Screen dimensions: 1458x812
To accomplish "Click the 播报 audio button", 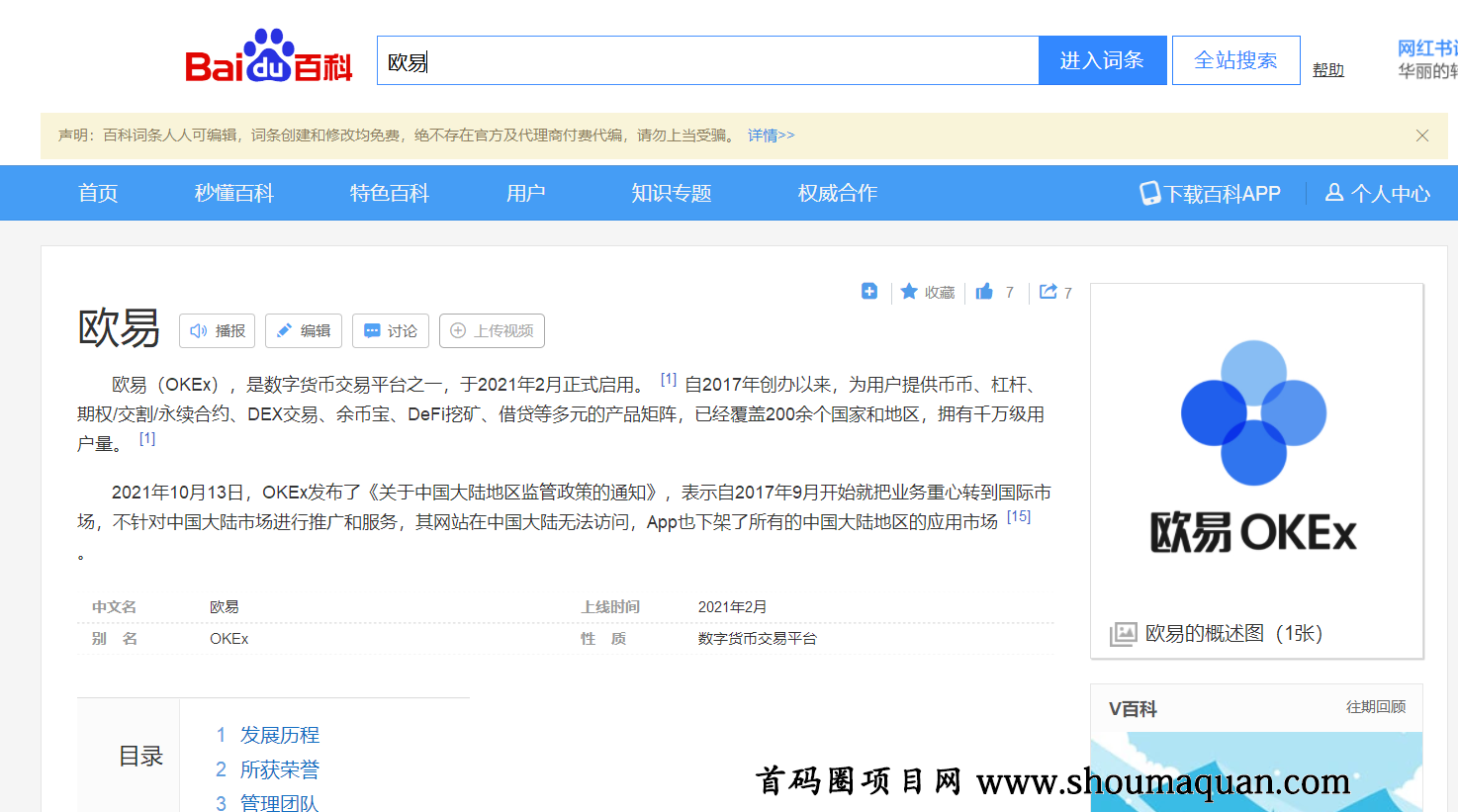I will pos(218,331).
